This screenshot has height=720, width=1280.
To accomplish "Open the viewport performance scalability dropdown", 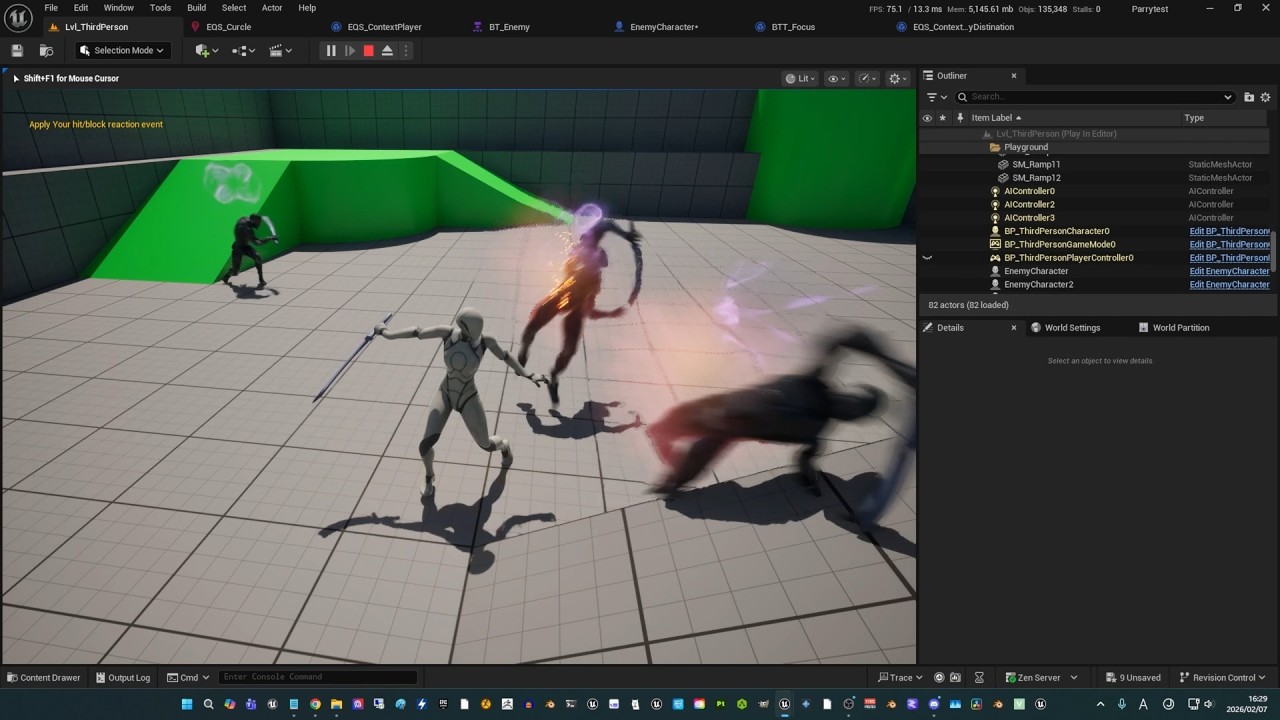I will (x=868, y=78).
